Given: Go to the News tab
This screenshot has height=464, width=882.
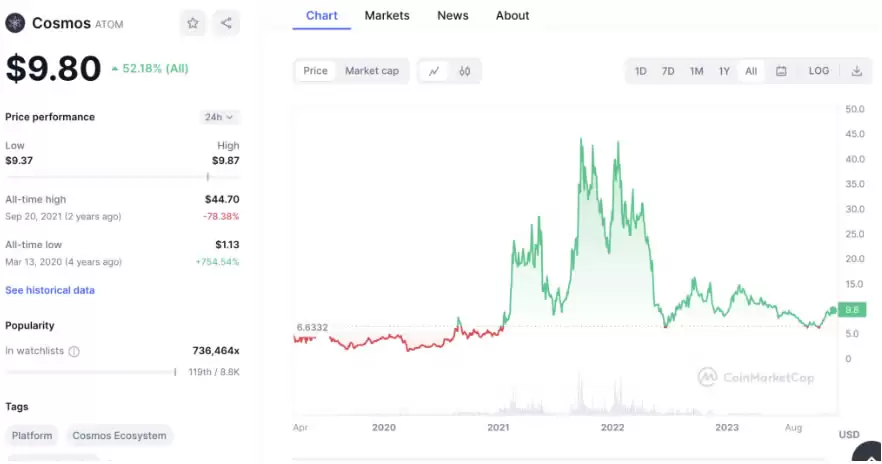Looking at the screenshot, I should click(x=452, y=15).
